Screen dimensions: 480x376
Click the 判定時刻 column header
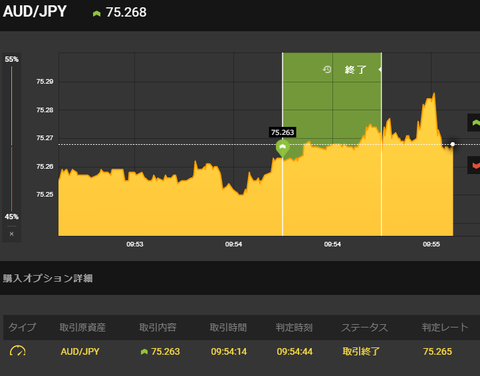point(294,327)
